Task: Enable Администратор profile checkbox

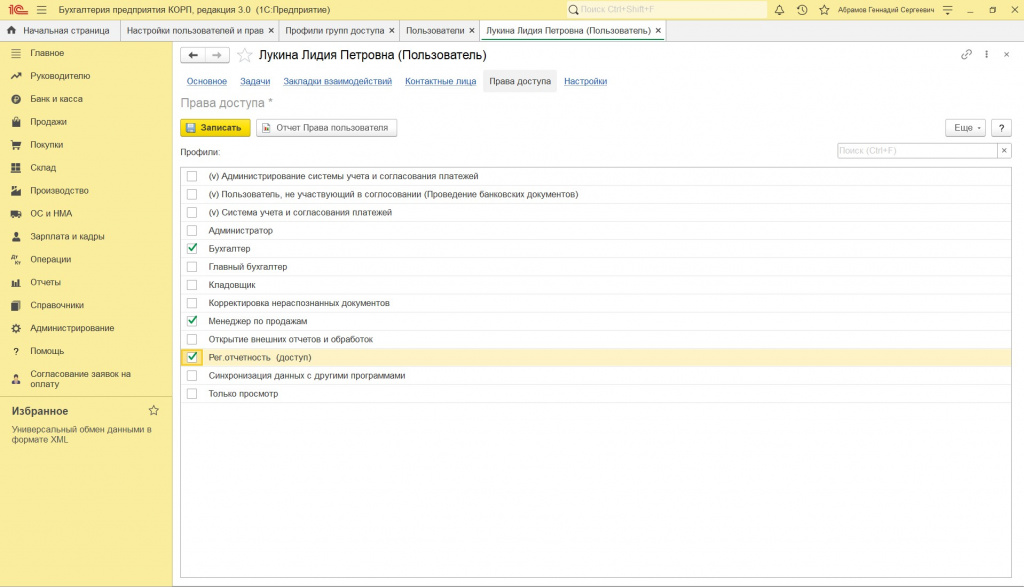Action: 191,230
